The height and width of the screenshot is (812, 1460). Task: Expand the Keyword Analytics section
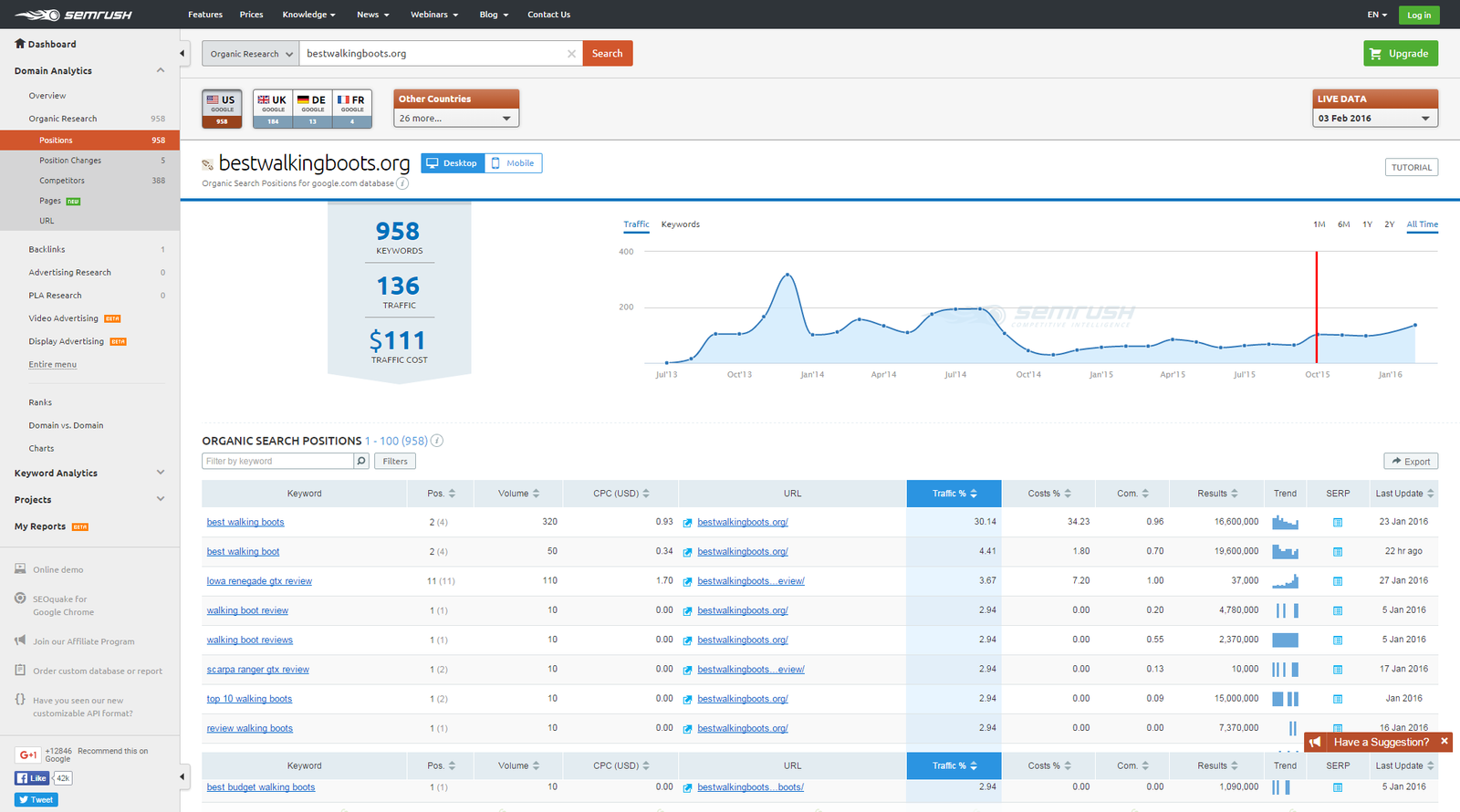(161, 473)
